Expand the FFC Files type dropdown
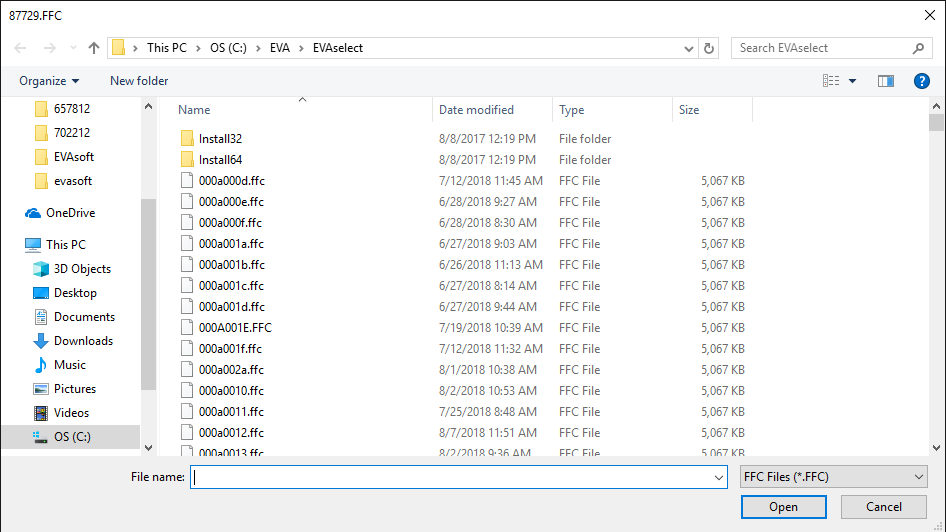 (x=833, y=478)
